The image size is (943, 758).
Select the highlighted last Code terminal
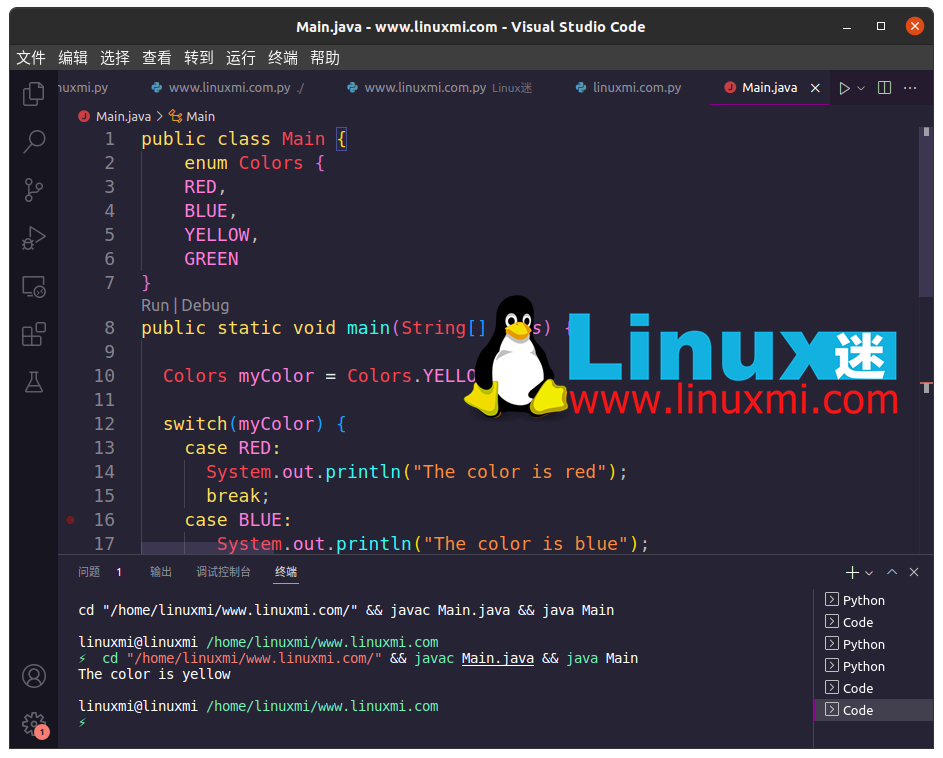point(873,710)
